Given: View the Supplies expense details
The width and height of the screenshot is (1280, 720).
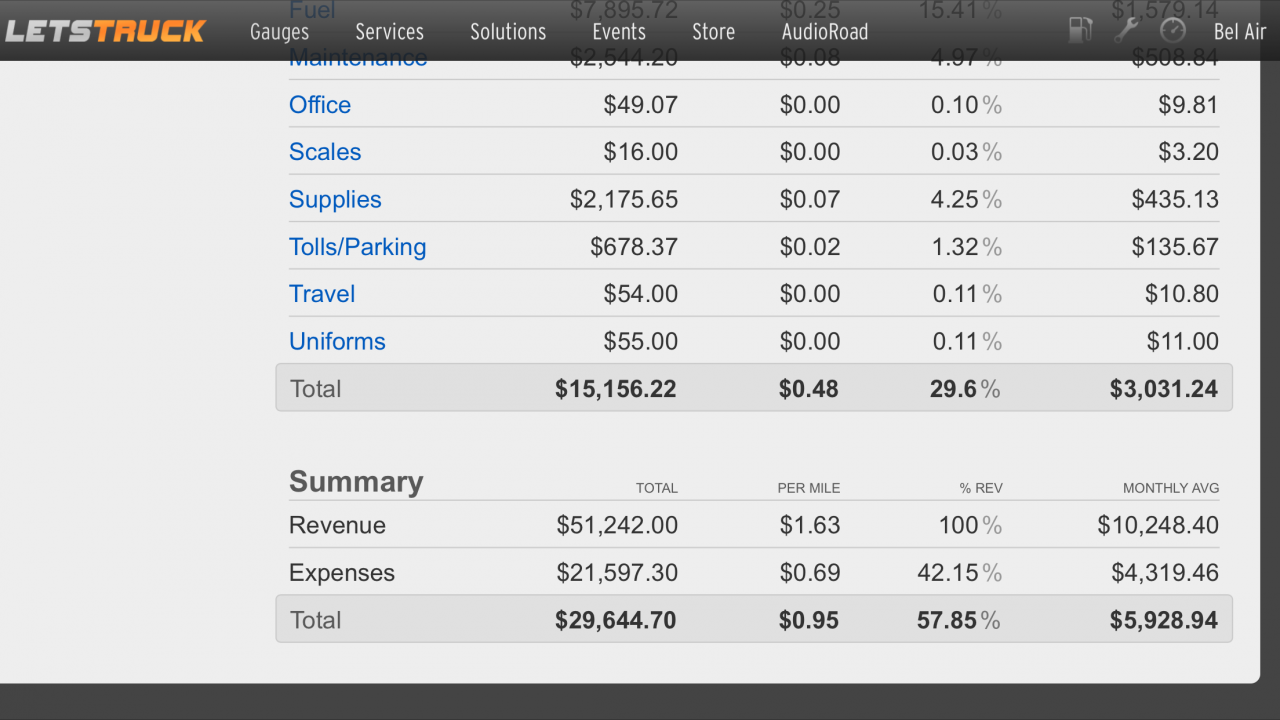Looking at the screenshot, I should 335,199.
